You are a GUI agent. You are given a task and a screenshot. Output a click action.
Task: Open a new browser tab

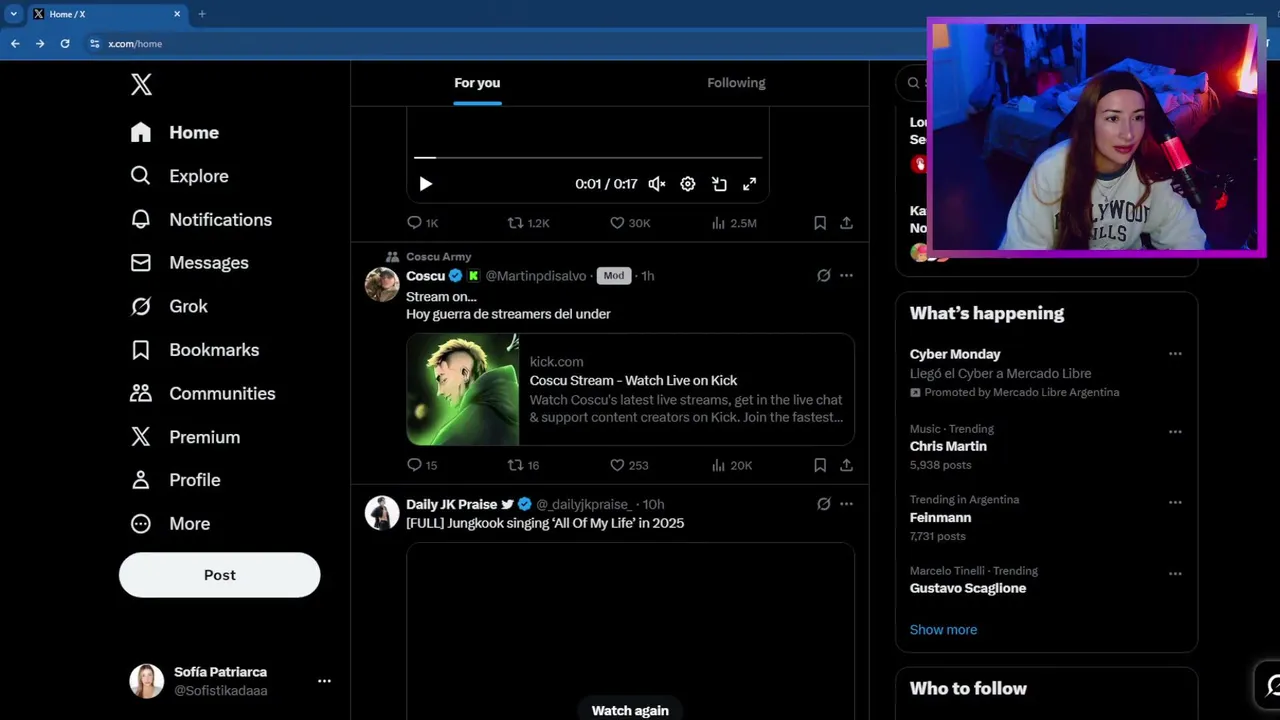[x=202, y=14]
